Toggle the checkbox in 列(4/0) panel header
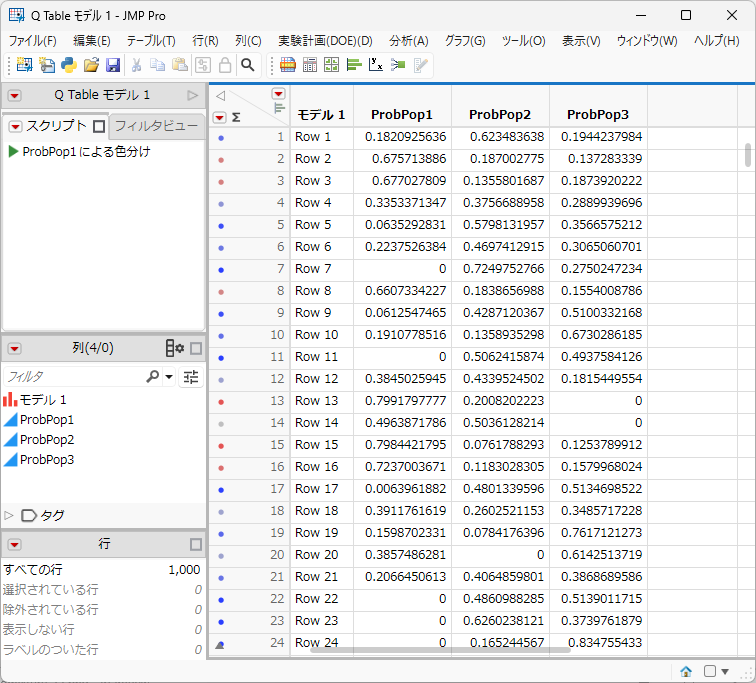The width and height of the screenshot is (756, 683). click(196, 348)
